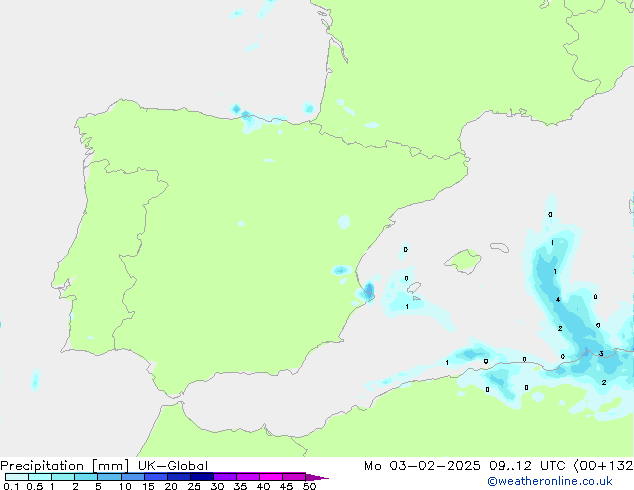Viewport: 634px width, 490px height.
Task: Select the 2–5 mm legend color swatch
Action: click(x=86, y=477)
